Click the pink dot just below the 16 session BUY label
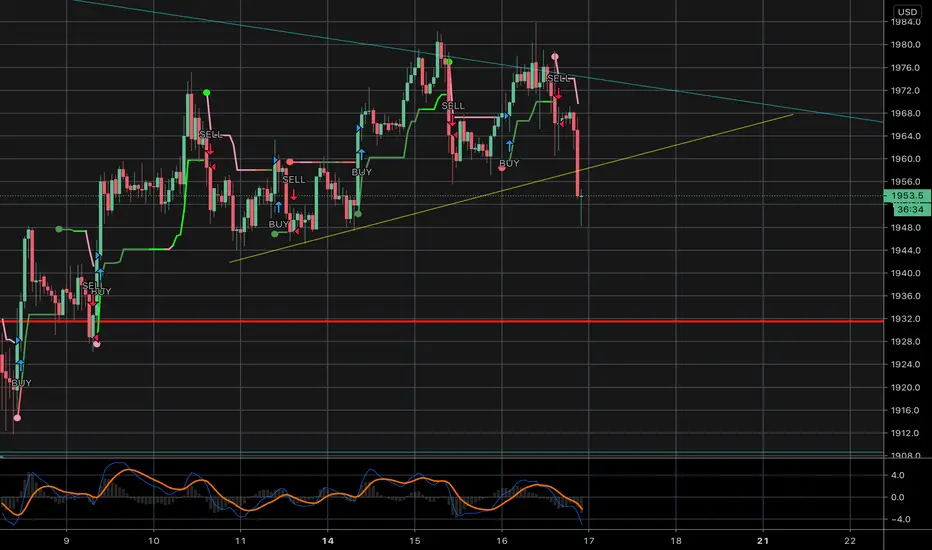932x550 pixels. pos(502,168)
